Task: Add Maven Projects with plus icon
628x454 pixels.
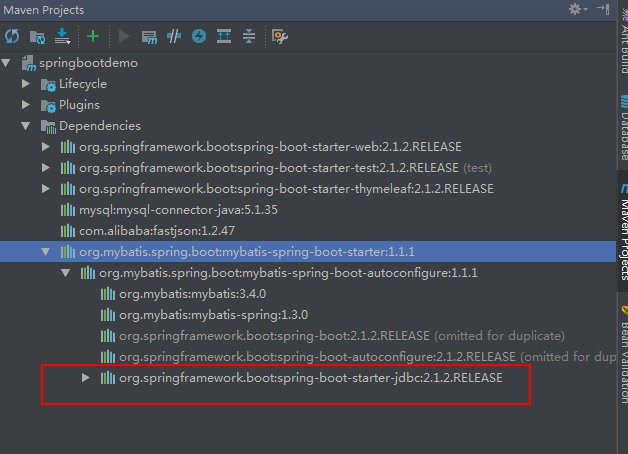Action: pyautogui.click(x=93, y=36)
